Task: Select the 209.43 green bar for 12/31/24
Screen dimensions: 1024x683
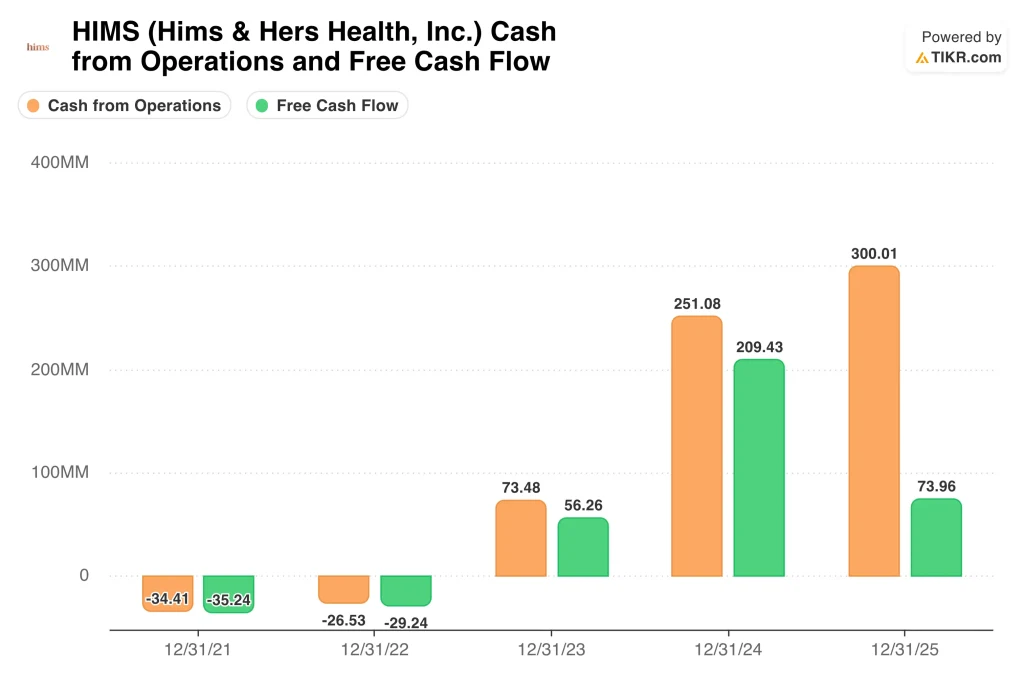Action: click(759, 468)
